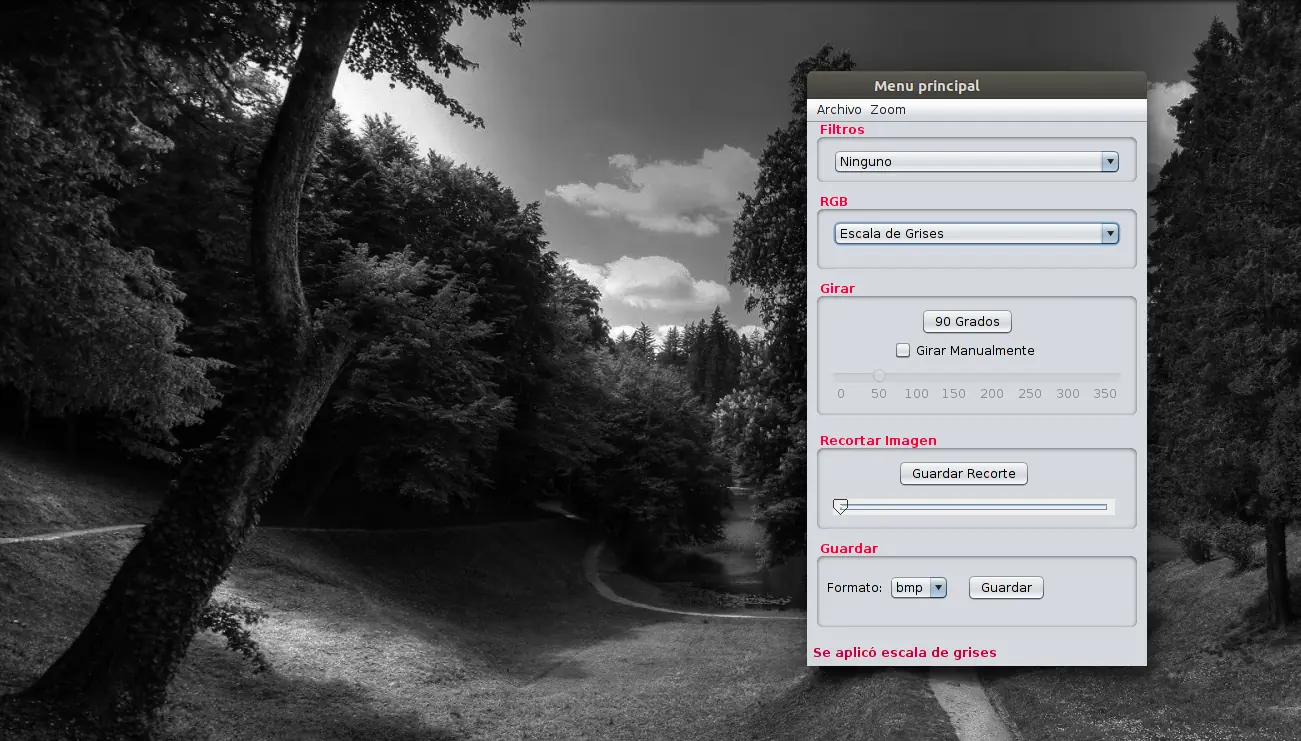Screen dimensions: 1301x741
Task: Click the Guardar Recorte button
Action: tap(964, 474)
